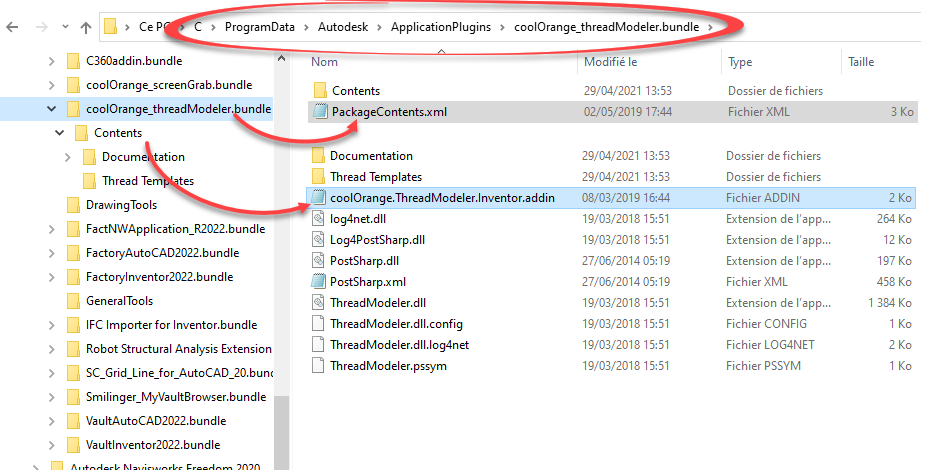
Task: Click the PackageContents.xml file icon
Action: point(319,112)
